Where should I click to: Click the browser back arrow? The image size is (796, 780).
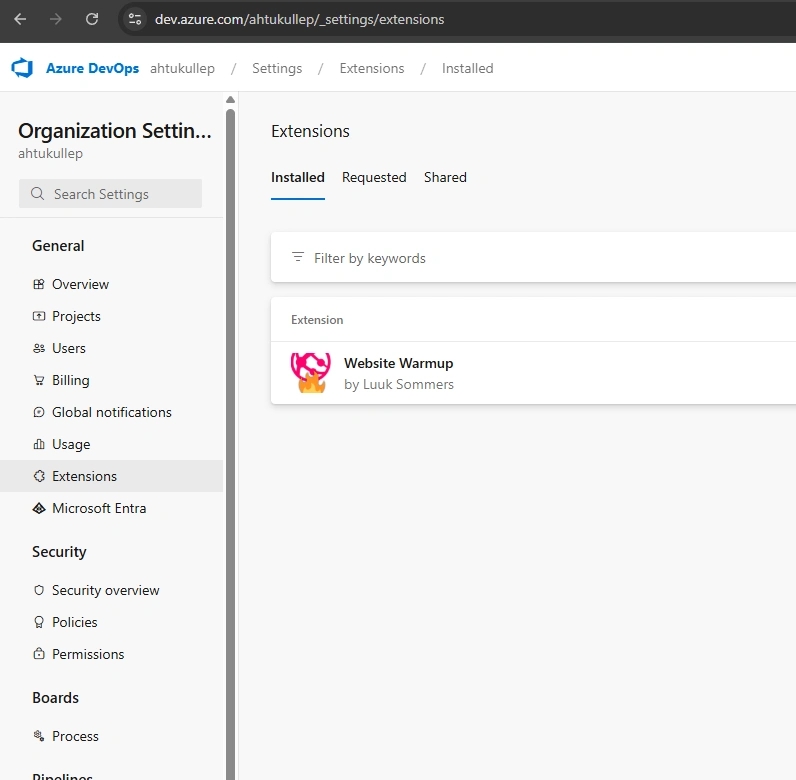pyautogui.click(x=20, y=19)
